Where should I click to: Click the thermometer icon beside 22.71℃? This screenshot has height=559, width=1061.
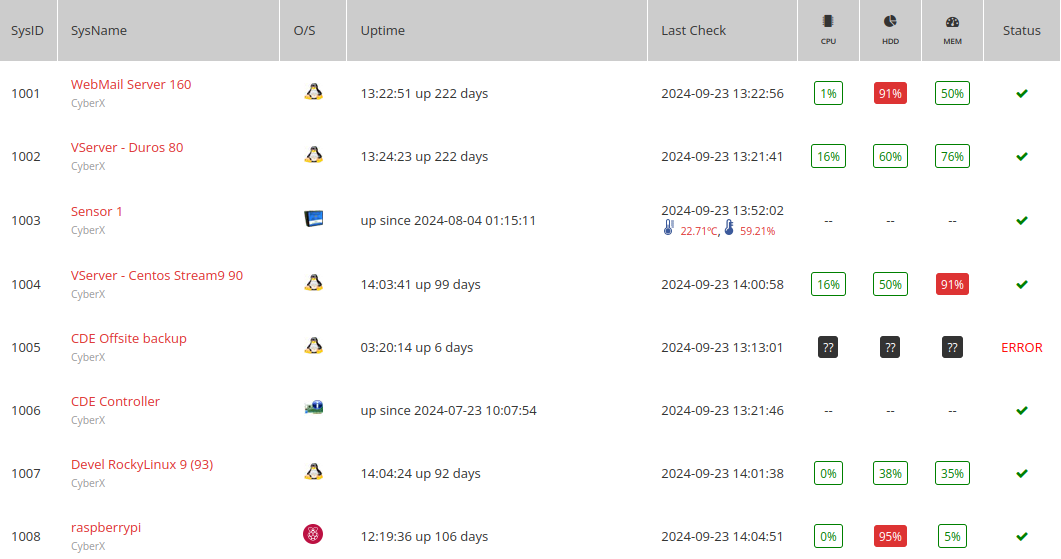[669, 229]
